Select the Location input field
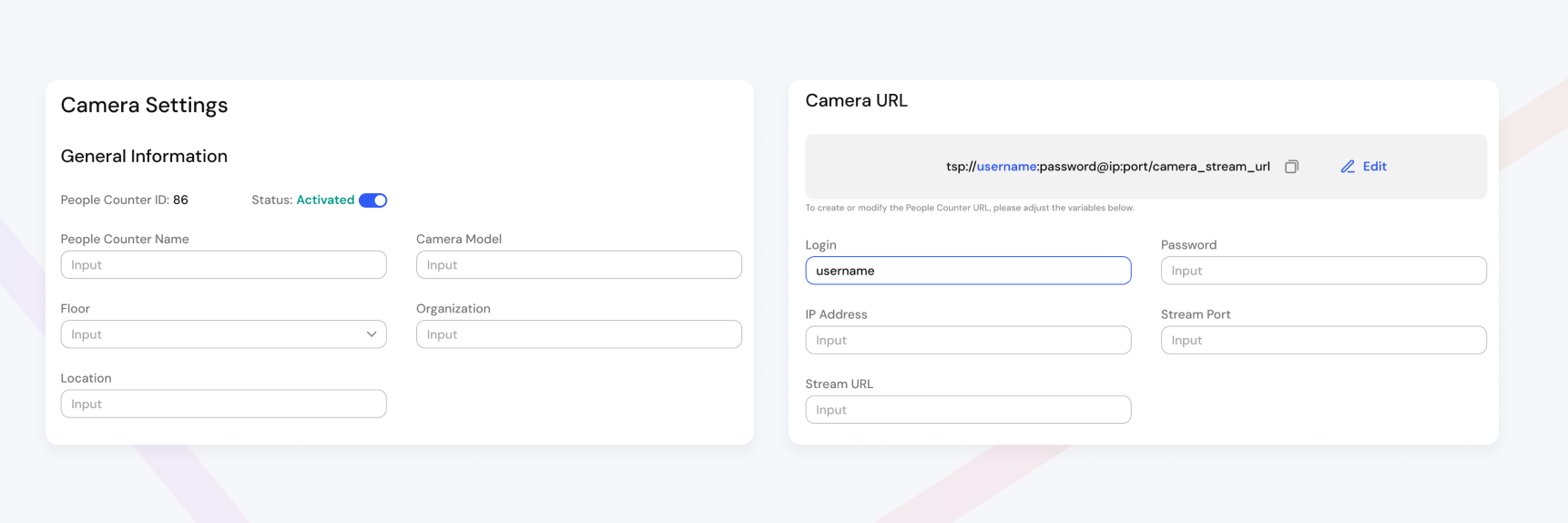The image size is (1568, 523). pos(224,404)
